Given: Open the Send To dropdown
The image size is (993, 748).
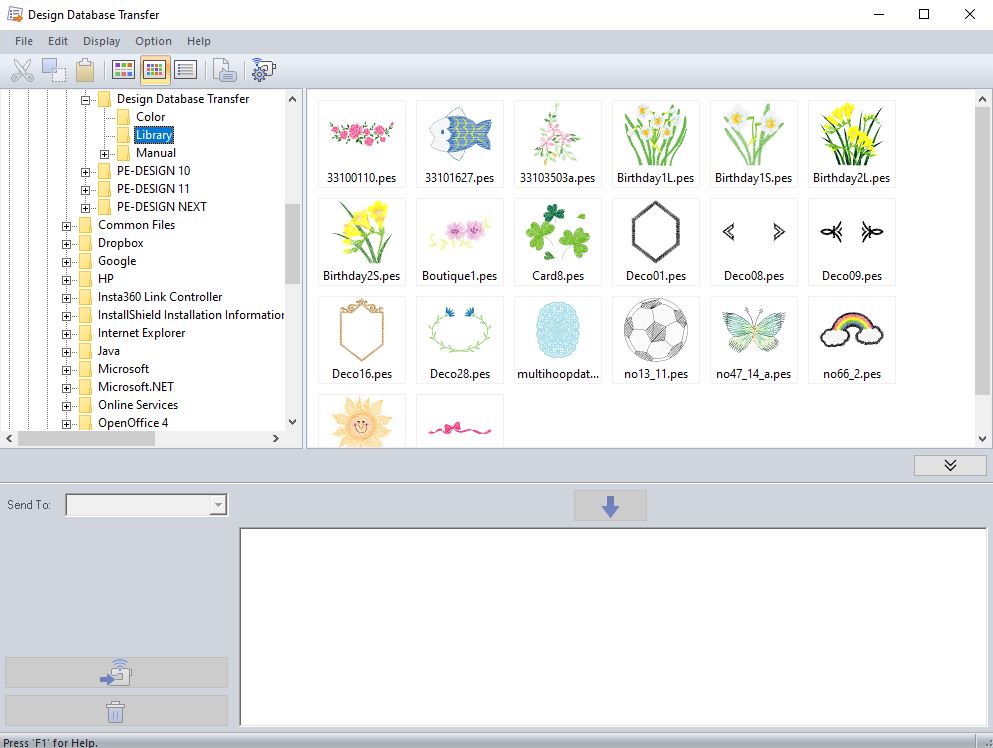Looking at the screenshot, I should 218,506.
